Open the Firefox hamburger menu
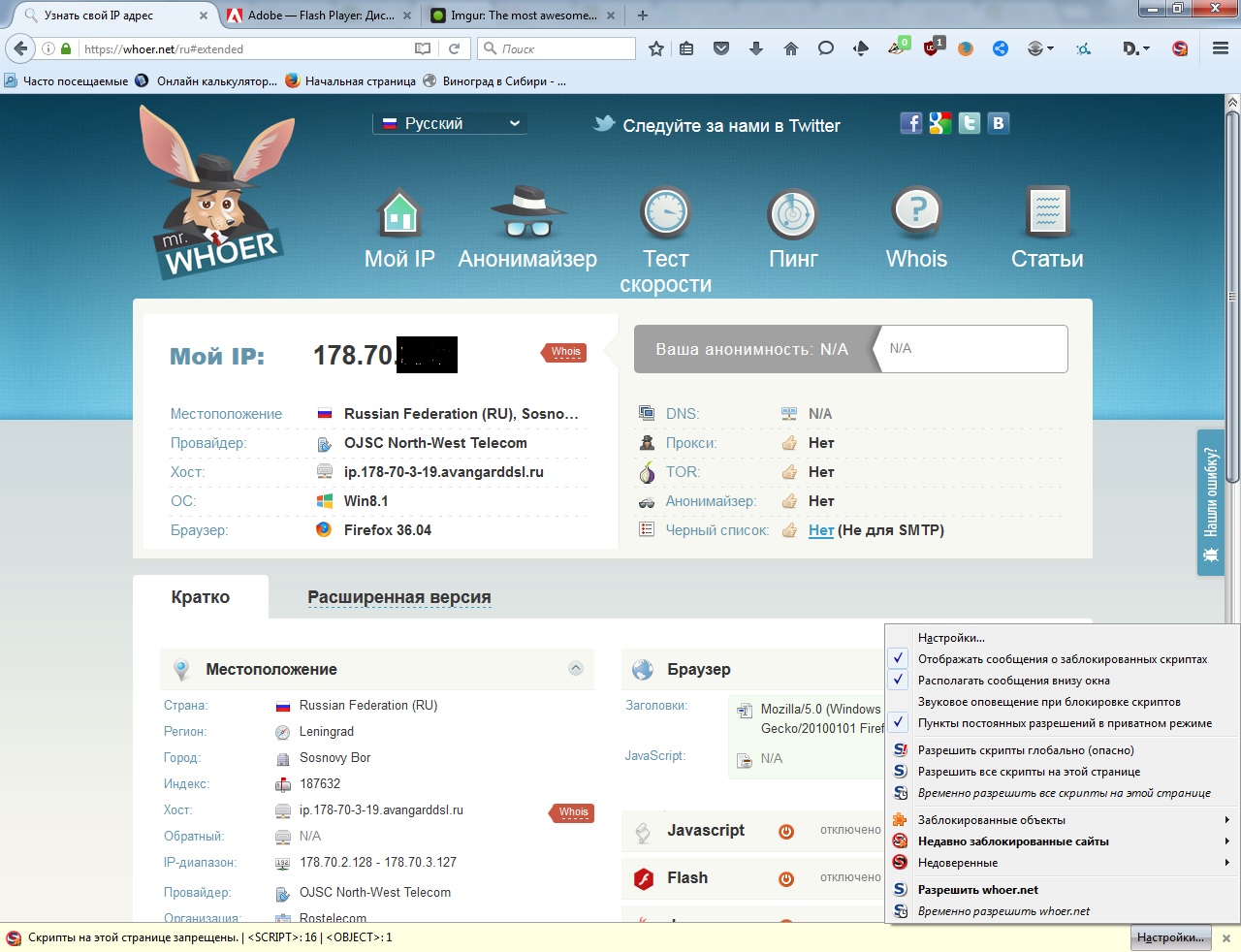The width and height of the screenshot is (1241, 952). [1221, 48]
